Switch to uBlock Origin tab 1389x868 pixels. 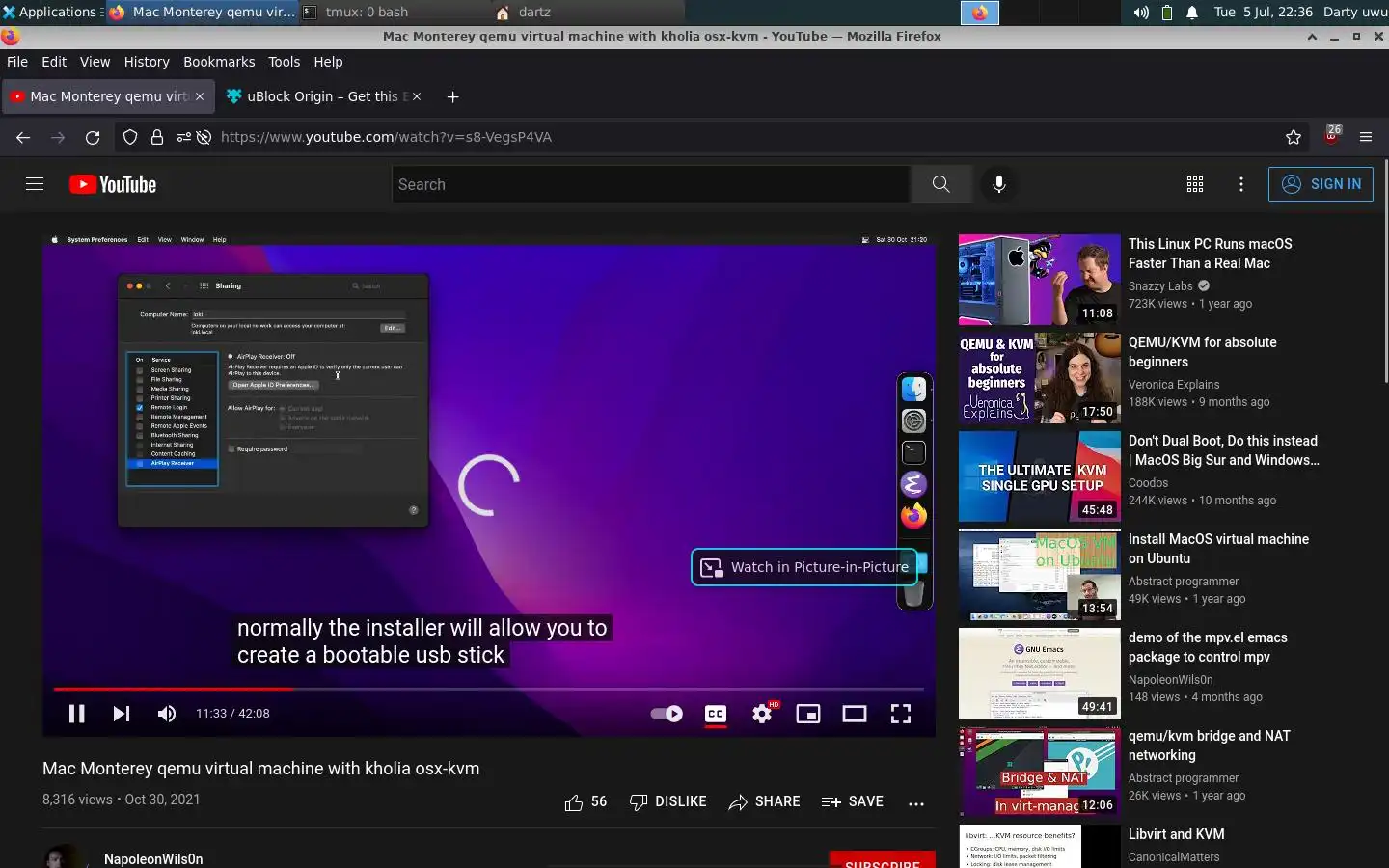click(325, 96)
